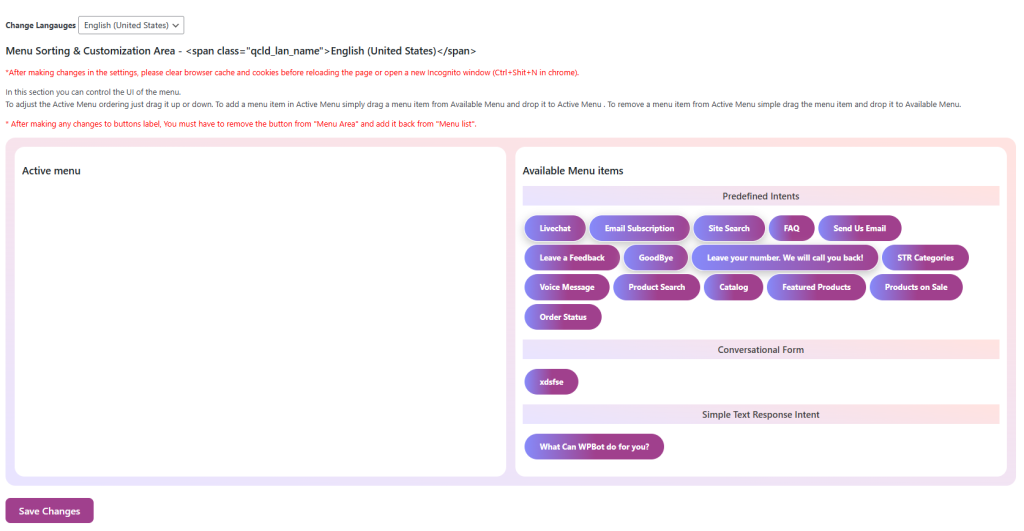Screen dimensions: 1024x531
Task: Click the xdsfse conversational form item
Action: click(551, 382)
